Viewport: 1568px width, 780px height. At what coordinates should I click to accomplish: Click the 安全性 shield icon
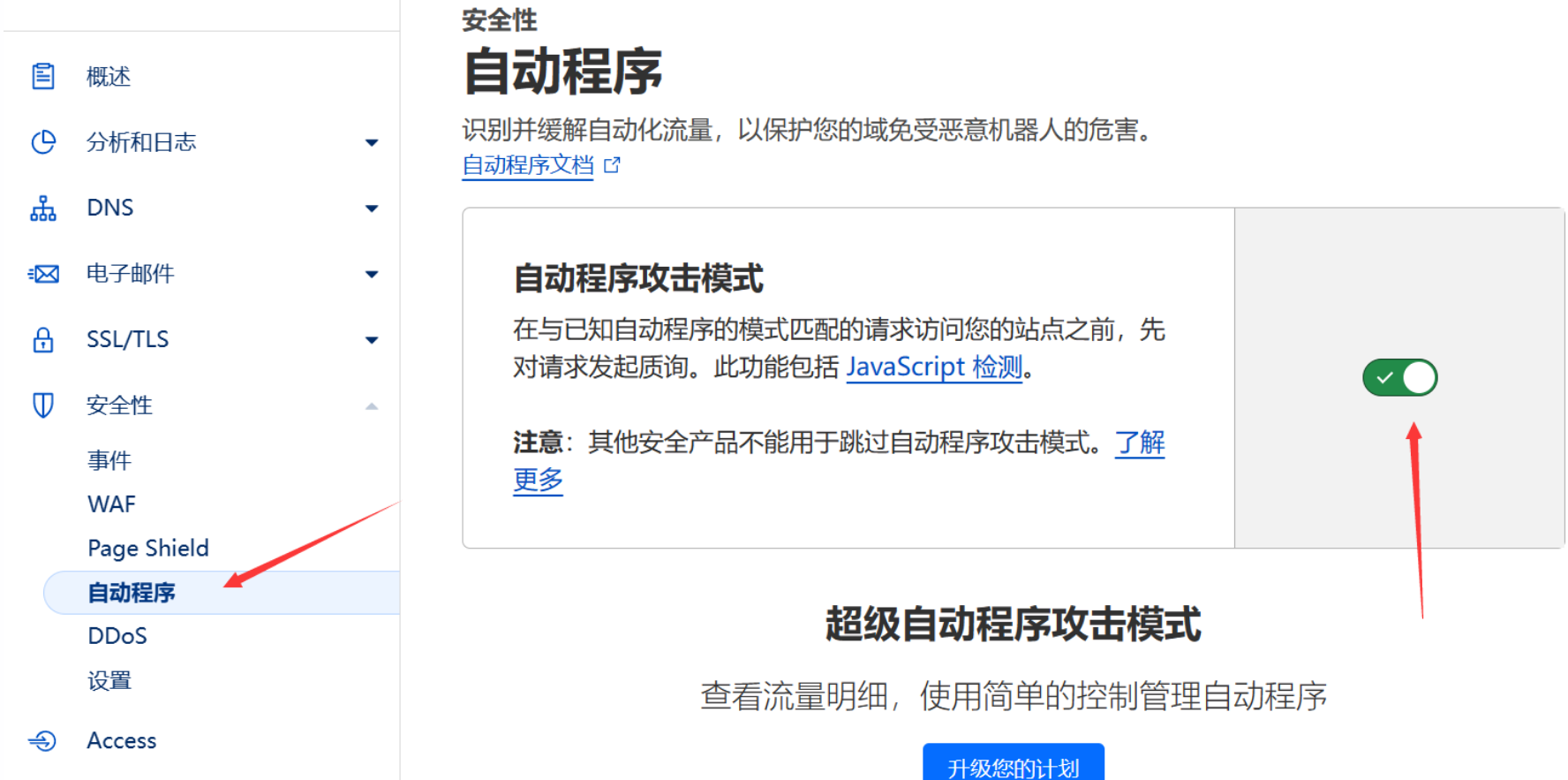point(42,405)
